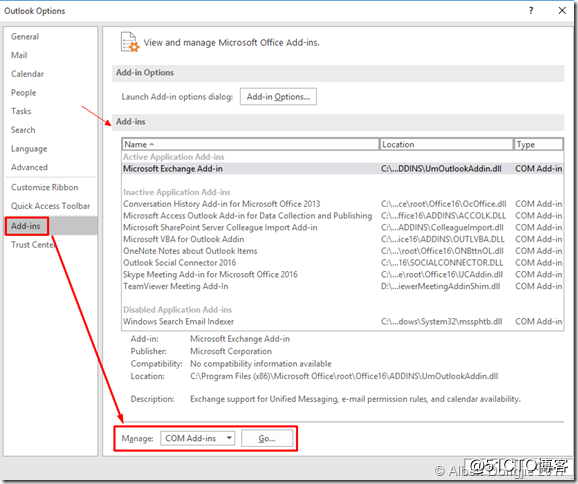This screenshot has height=484, width=578.
Task: Close the Outlook Options dialog
Action: (562, 11)
